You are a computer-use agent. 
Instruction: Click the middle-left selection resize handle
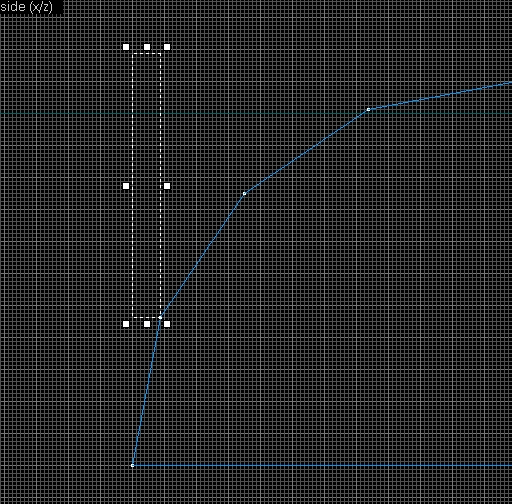coord(126,186)
